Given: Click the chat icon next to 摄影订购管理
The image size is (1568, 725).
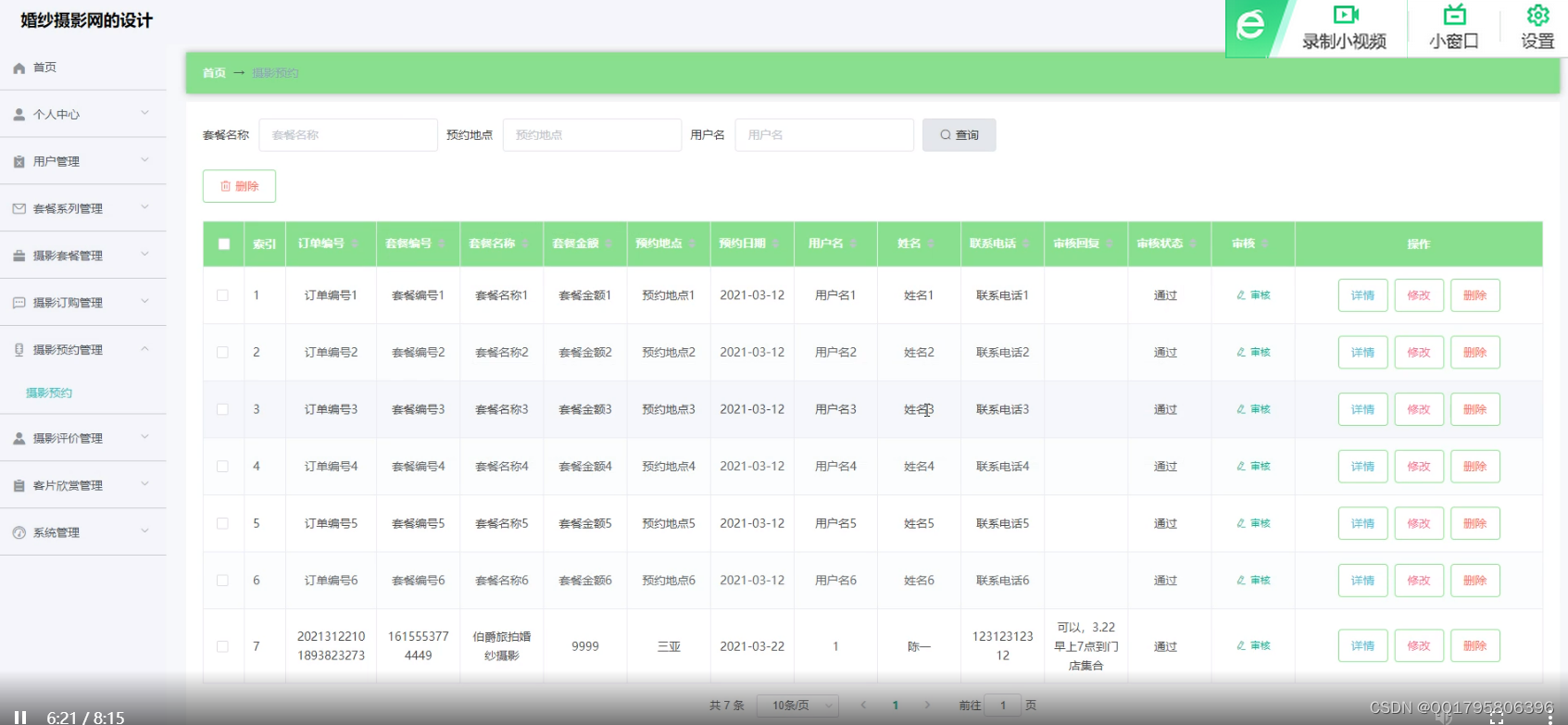Looking at the screenshot, I should click(x=19, y=303).
